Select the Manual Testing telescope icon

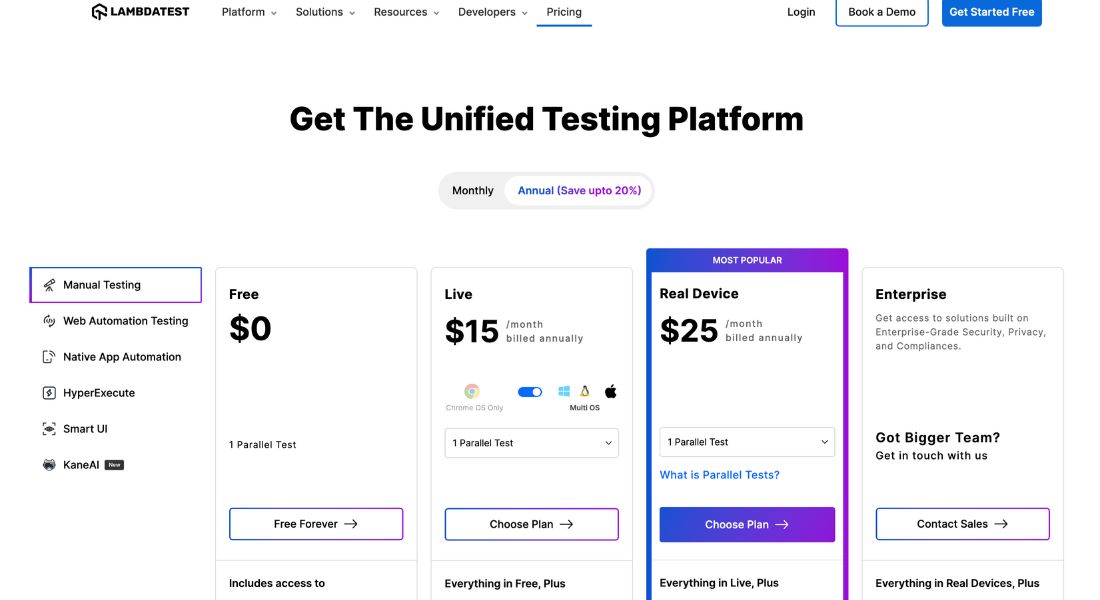point(49,285)
